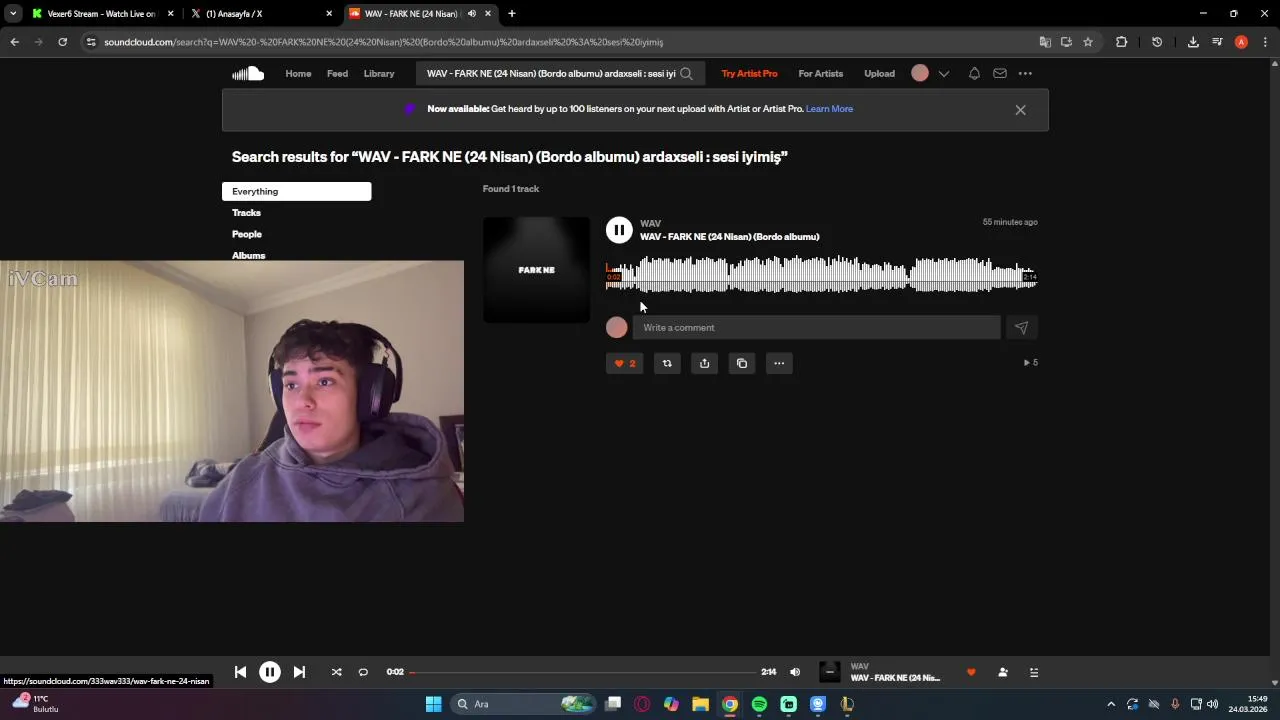Switch to Vexer6 Stream tab
1280x720 pixels.
(100, 14)
